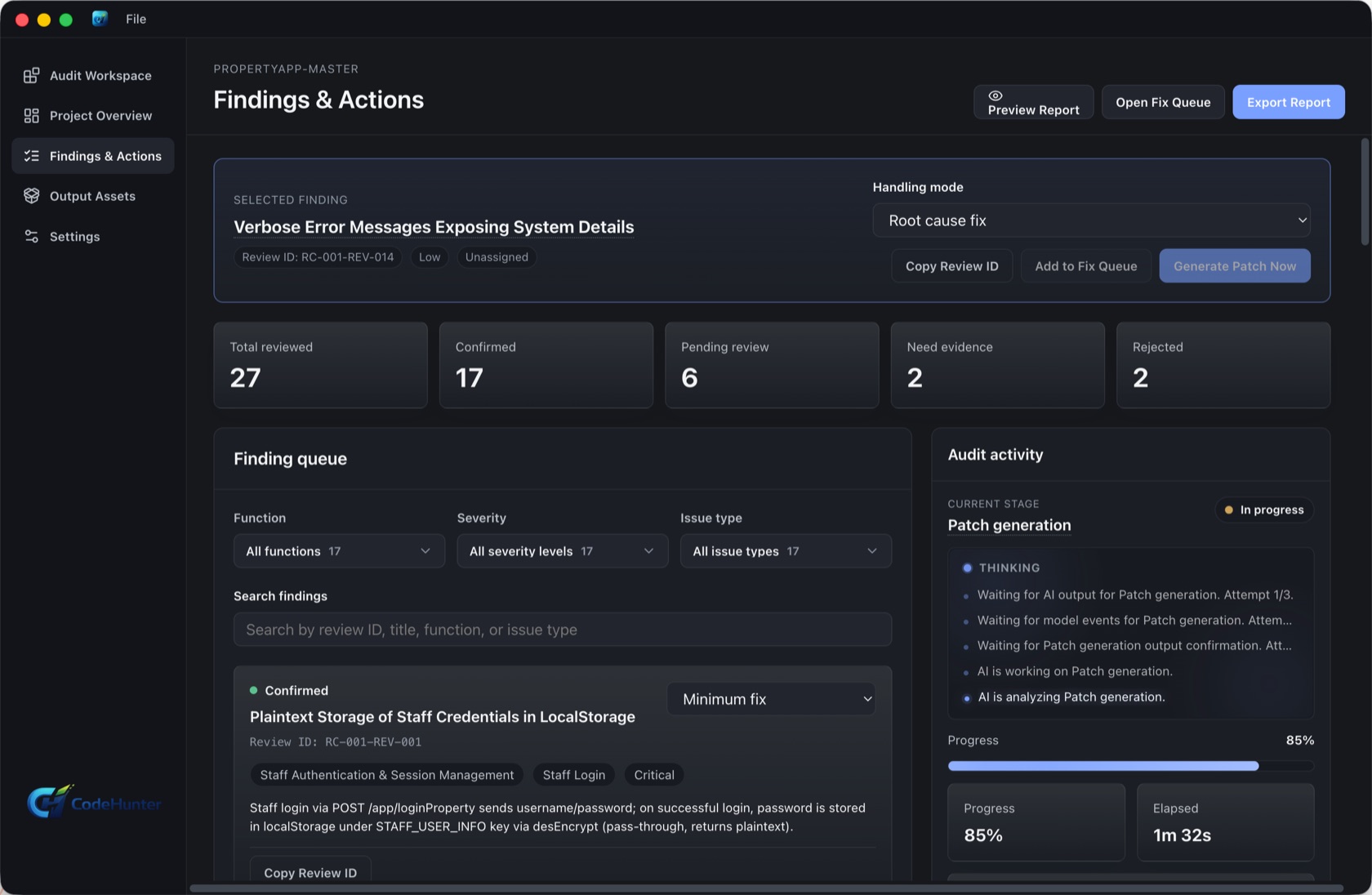Open All issue types dropdown

coord(786,551)
